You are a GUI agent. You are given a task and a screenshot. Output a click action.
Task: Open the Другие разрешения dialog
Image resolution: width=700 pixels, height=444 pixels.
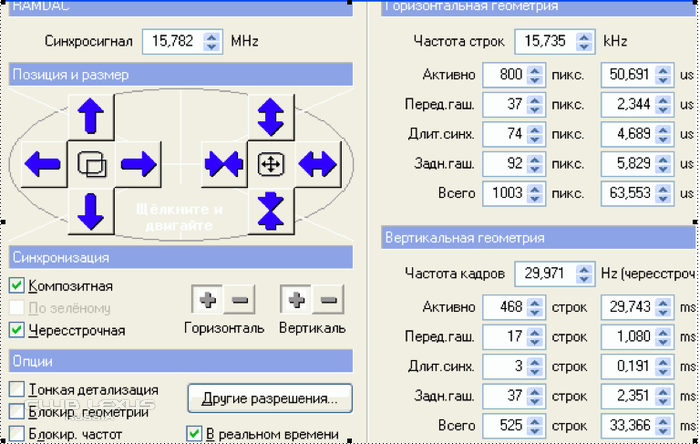coord(270,398)
